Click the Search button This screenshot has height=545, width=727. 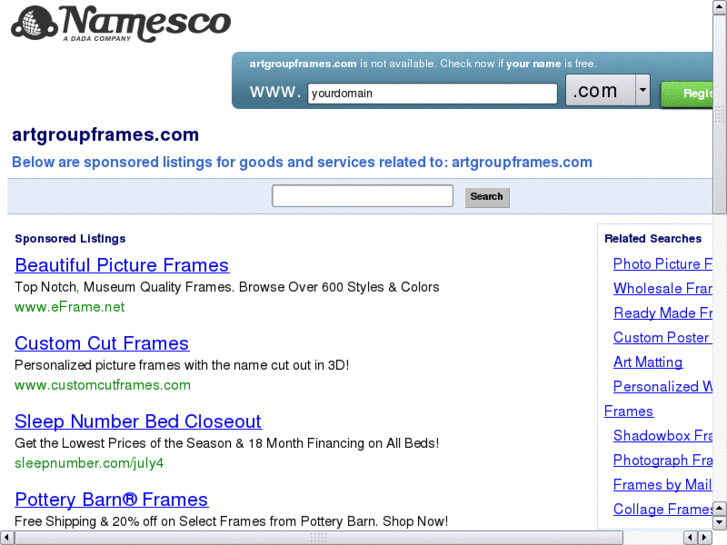[487, 197]
